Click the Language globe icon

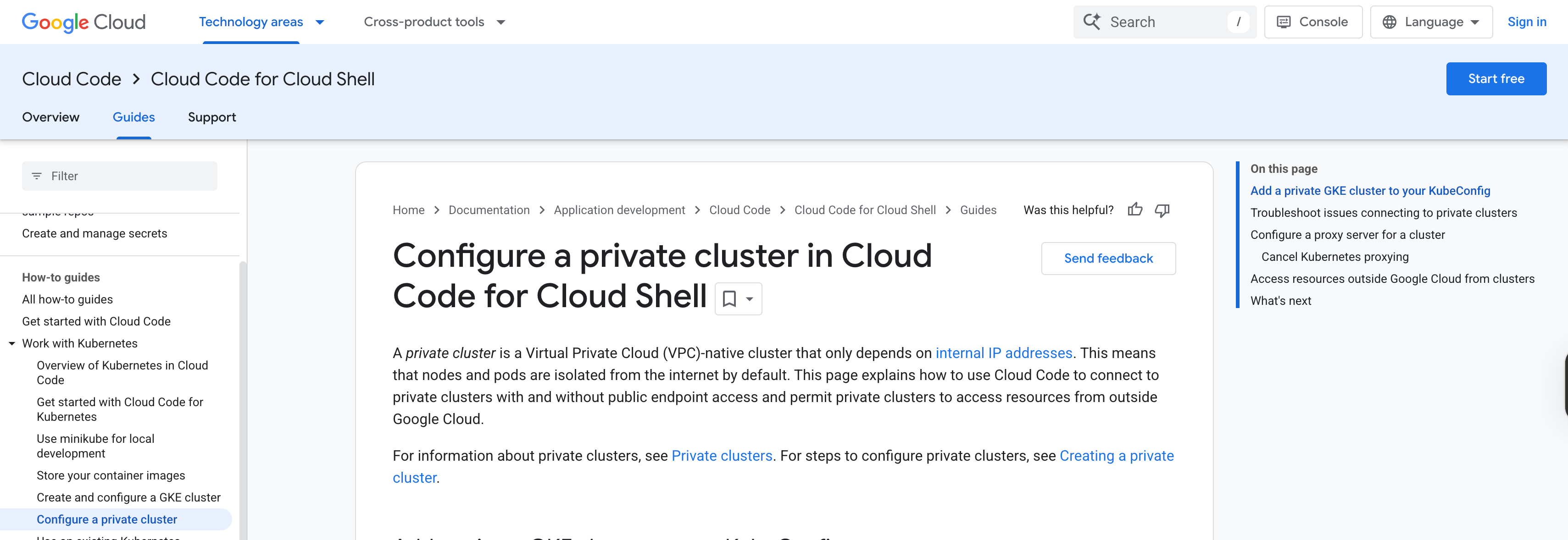pyautogui.click(x=1390, y=21)
